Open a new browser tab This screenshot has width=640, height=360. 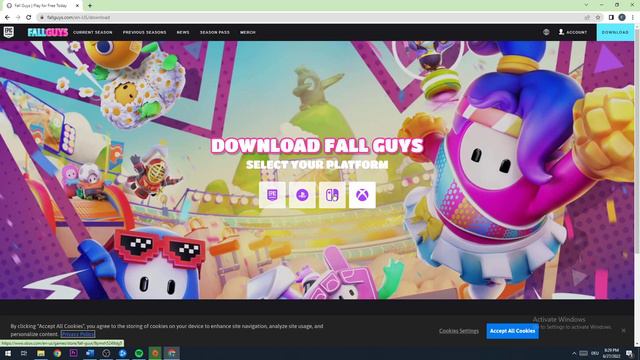tap(90, 6)
